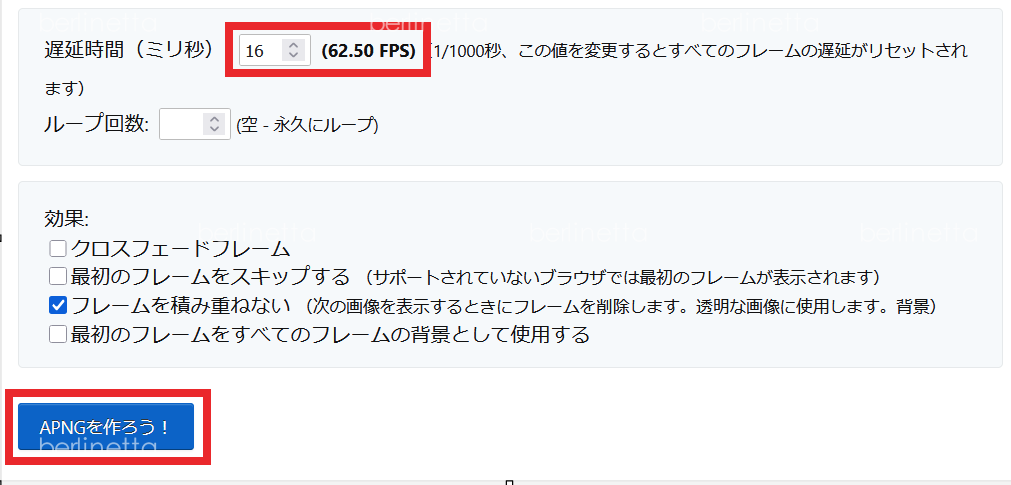Click the 効果 section heading
The height and width of the screenshot is (485, 1011).
point(67,218)
